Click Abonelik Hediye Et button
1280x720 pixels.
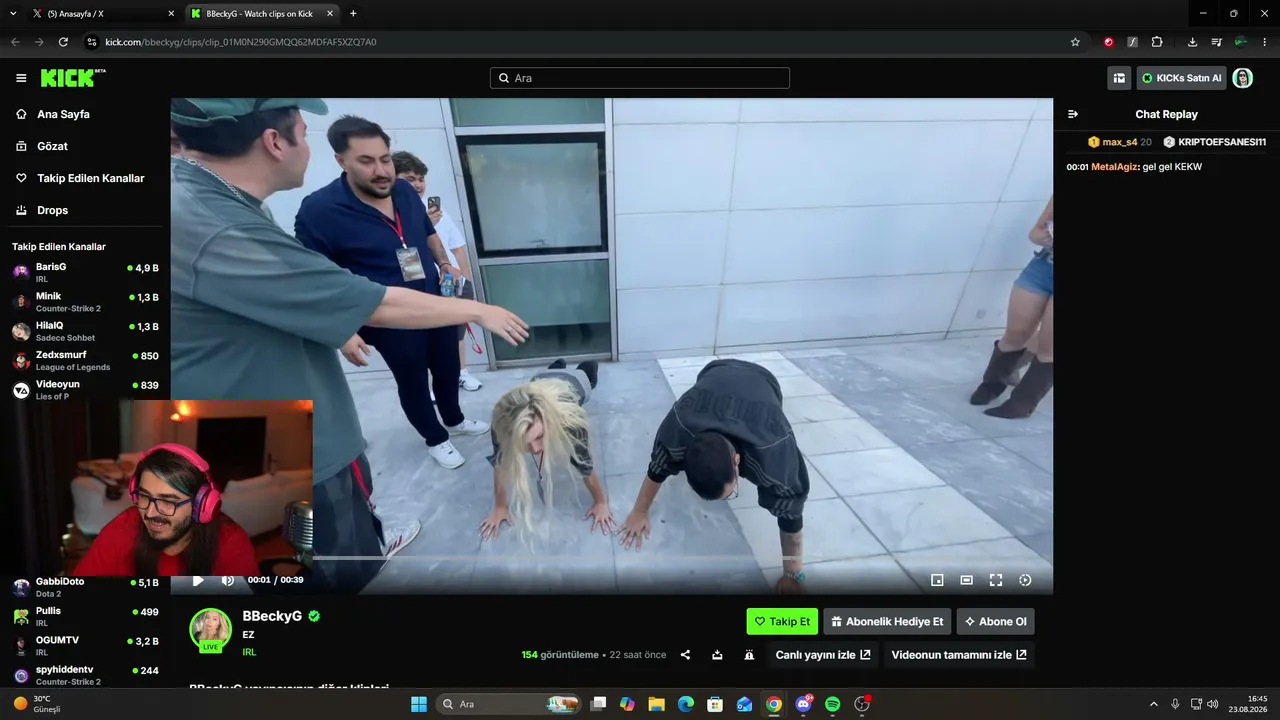pyautogui.click(x=887, y=621)
